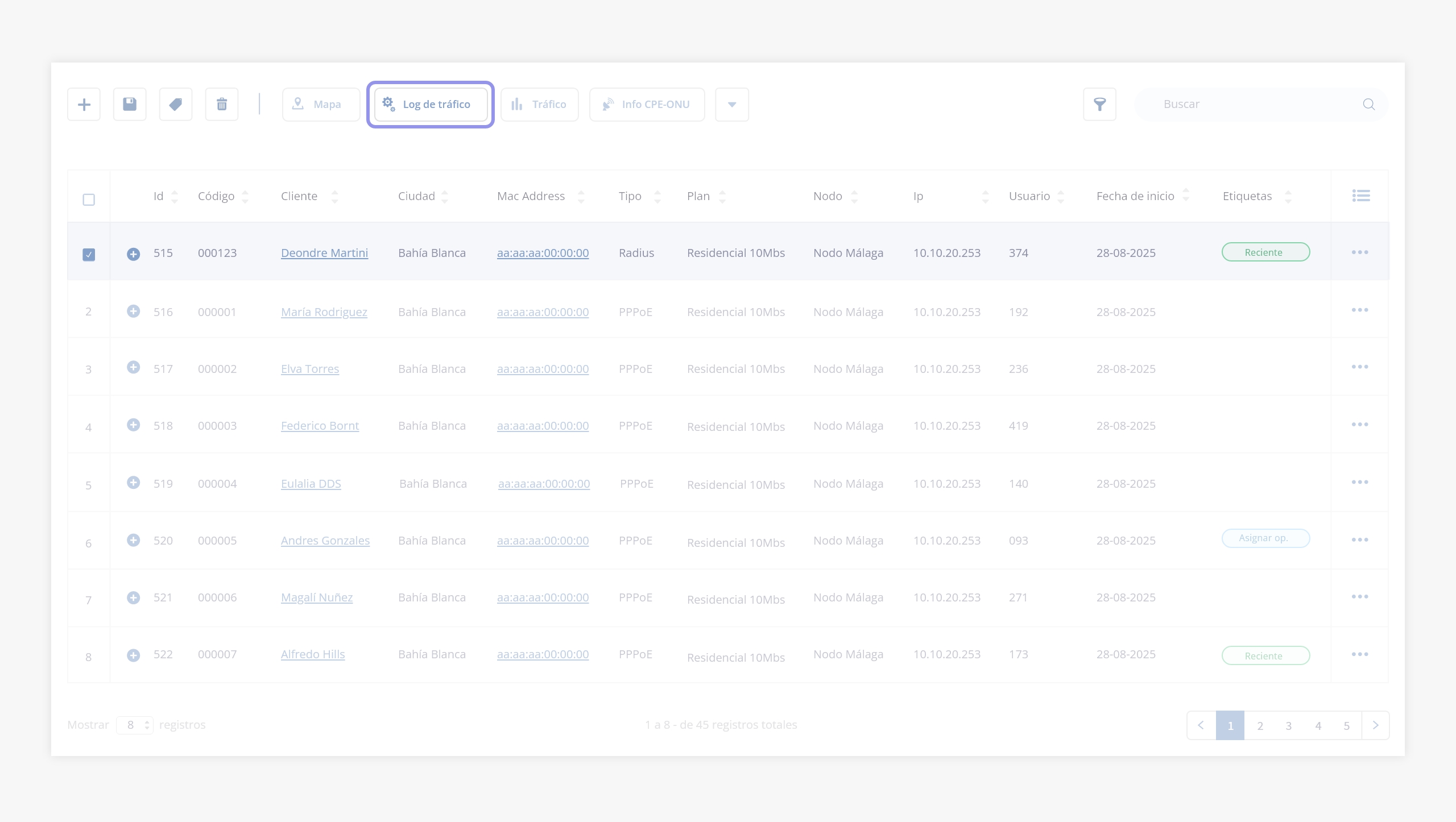Toggle the select-all header checkbox

[89, 200]
